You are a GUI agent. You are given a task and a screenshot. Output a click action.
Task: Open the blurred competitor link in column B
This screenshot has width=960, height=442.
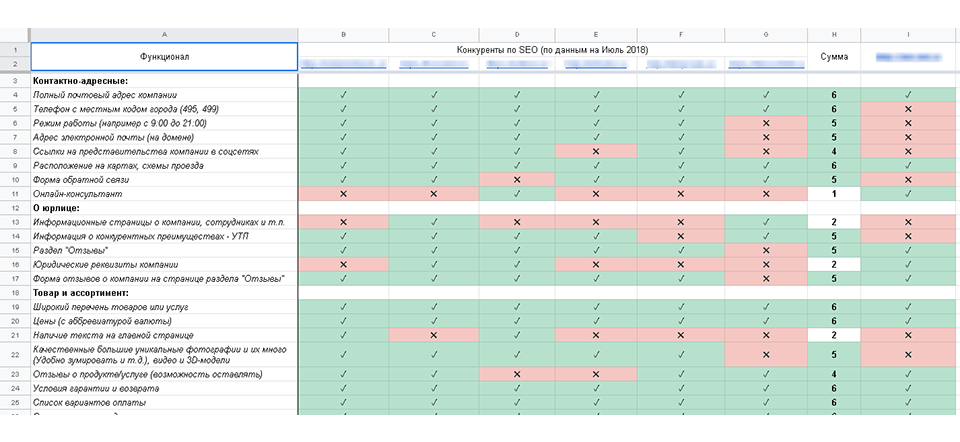344,65
